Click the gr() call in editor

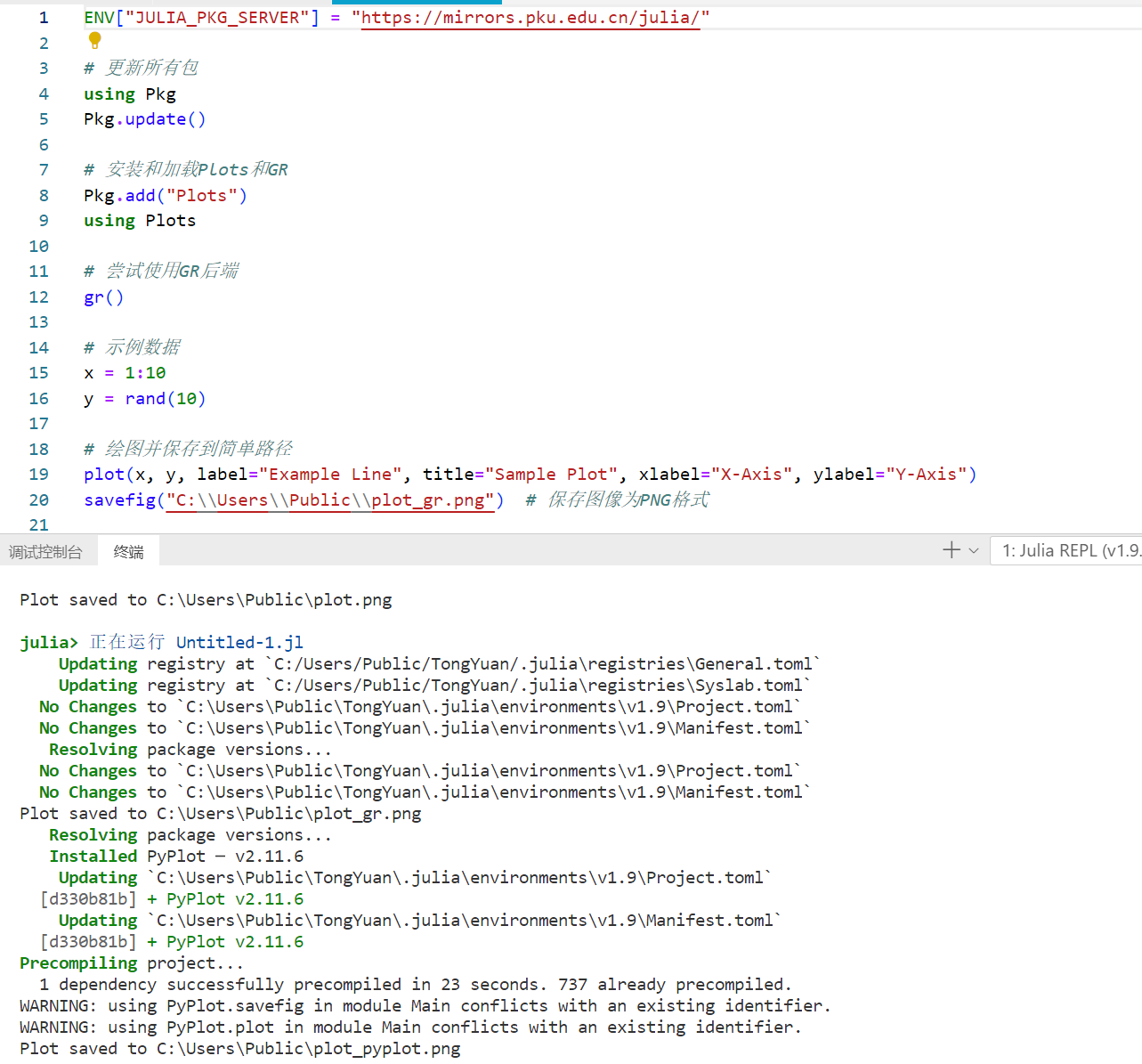click(x=104, y=297)
